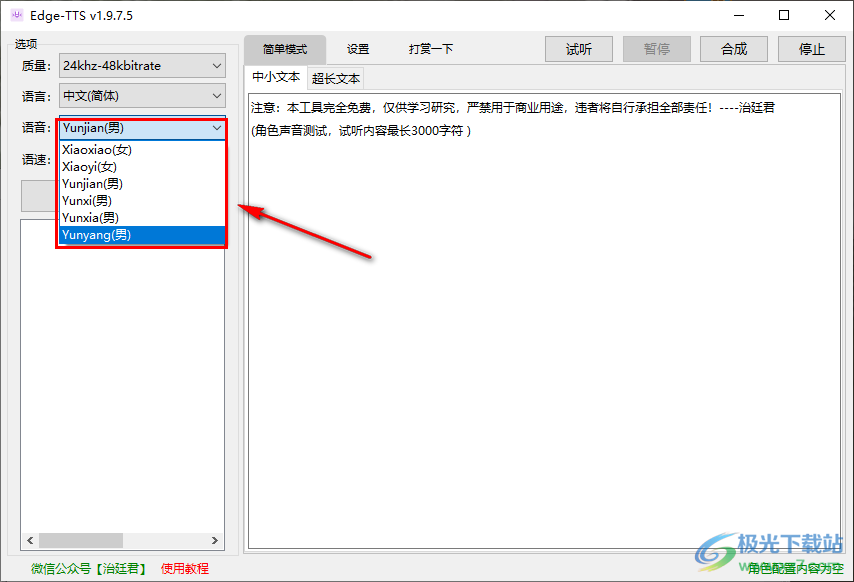Screen dimensions: 854x582
Task: Collapse the 语音 voice dropdown showing Yunjian
Action: coord(142,128)
